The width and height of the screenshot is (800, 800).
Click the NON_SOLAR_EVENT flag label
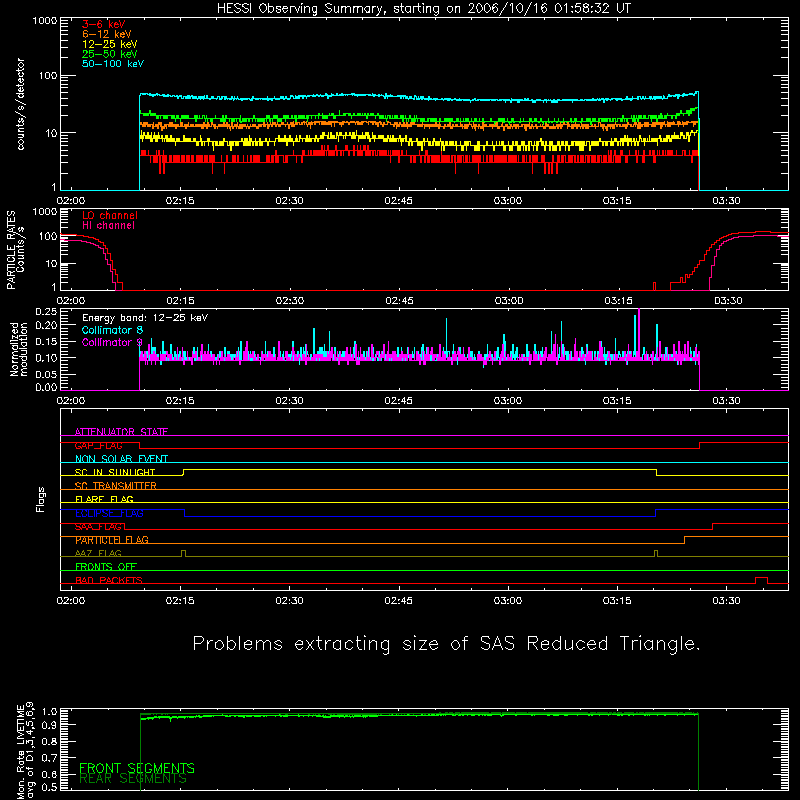[x=121, y=459]
